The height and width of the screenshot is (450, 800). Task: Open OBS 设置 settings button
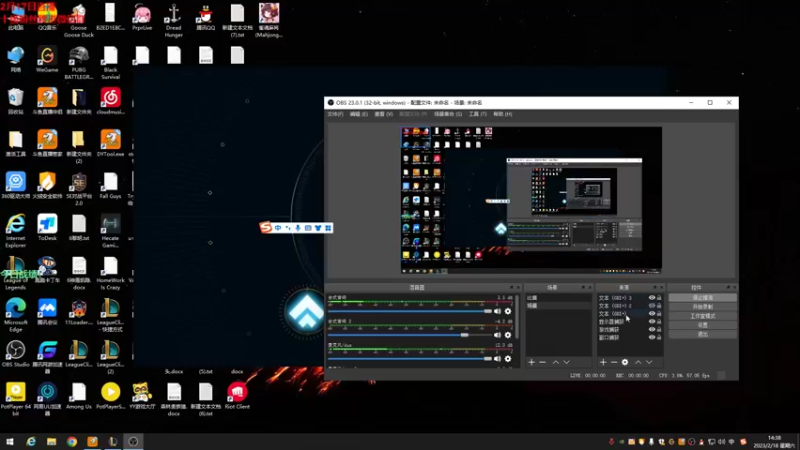click(703, 325)
